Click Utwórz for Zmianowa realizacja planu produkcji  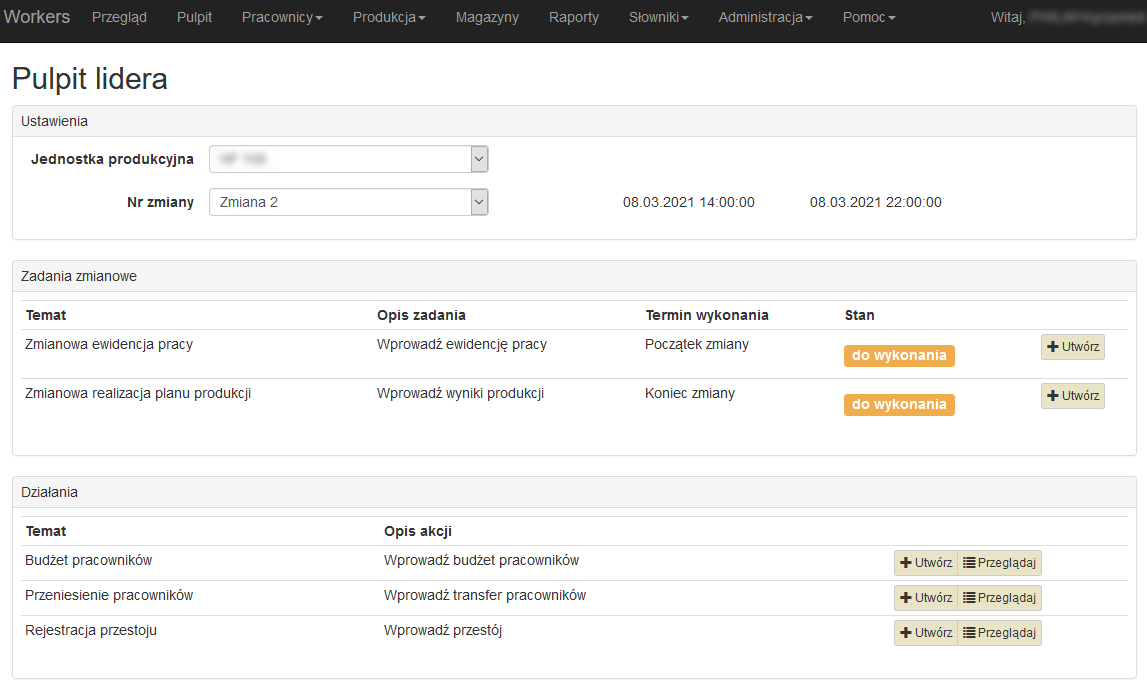(1072, 396)
